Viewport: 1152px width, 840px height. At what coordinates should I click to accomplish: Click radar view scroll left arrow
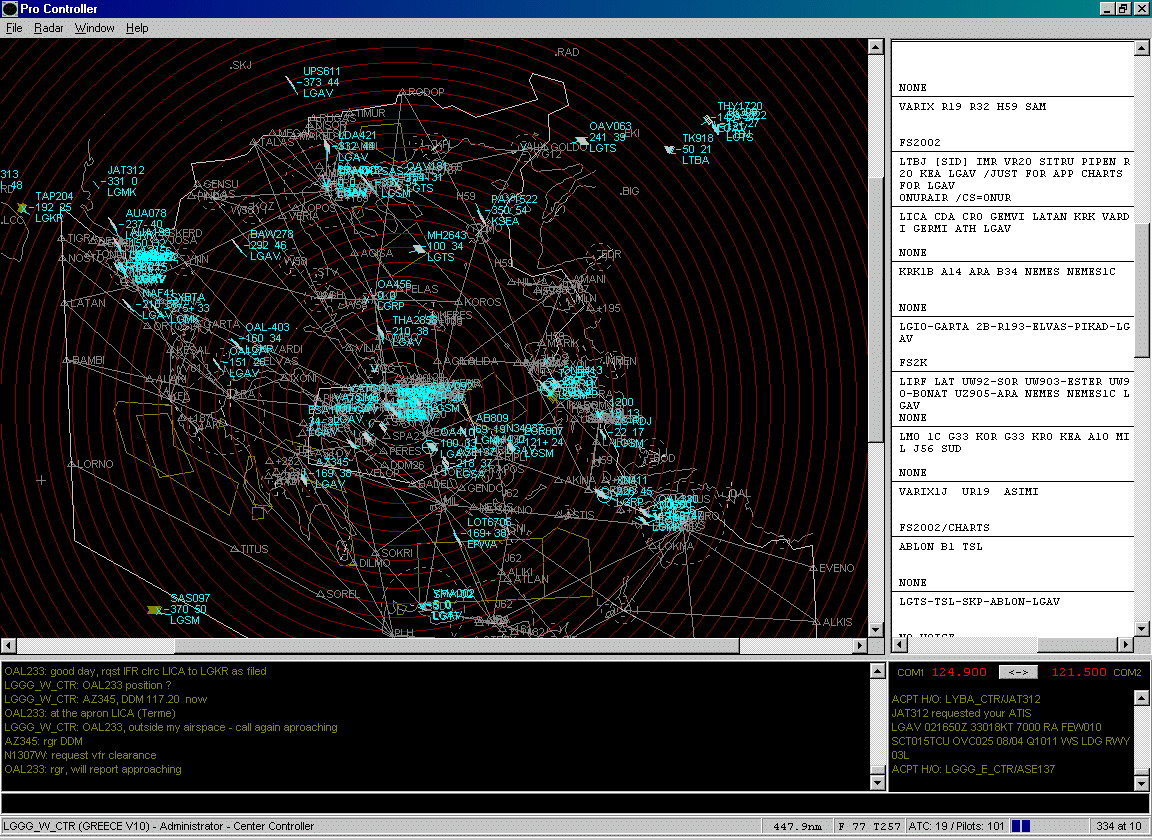[x=8, y=645]
